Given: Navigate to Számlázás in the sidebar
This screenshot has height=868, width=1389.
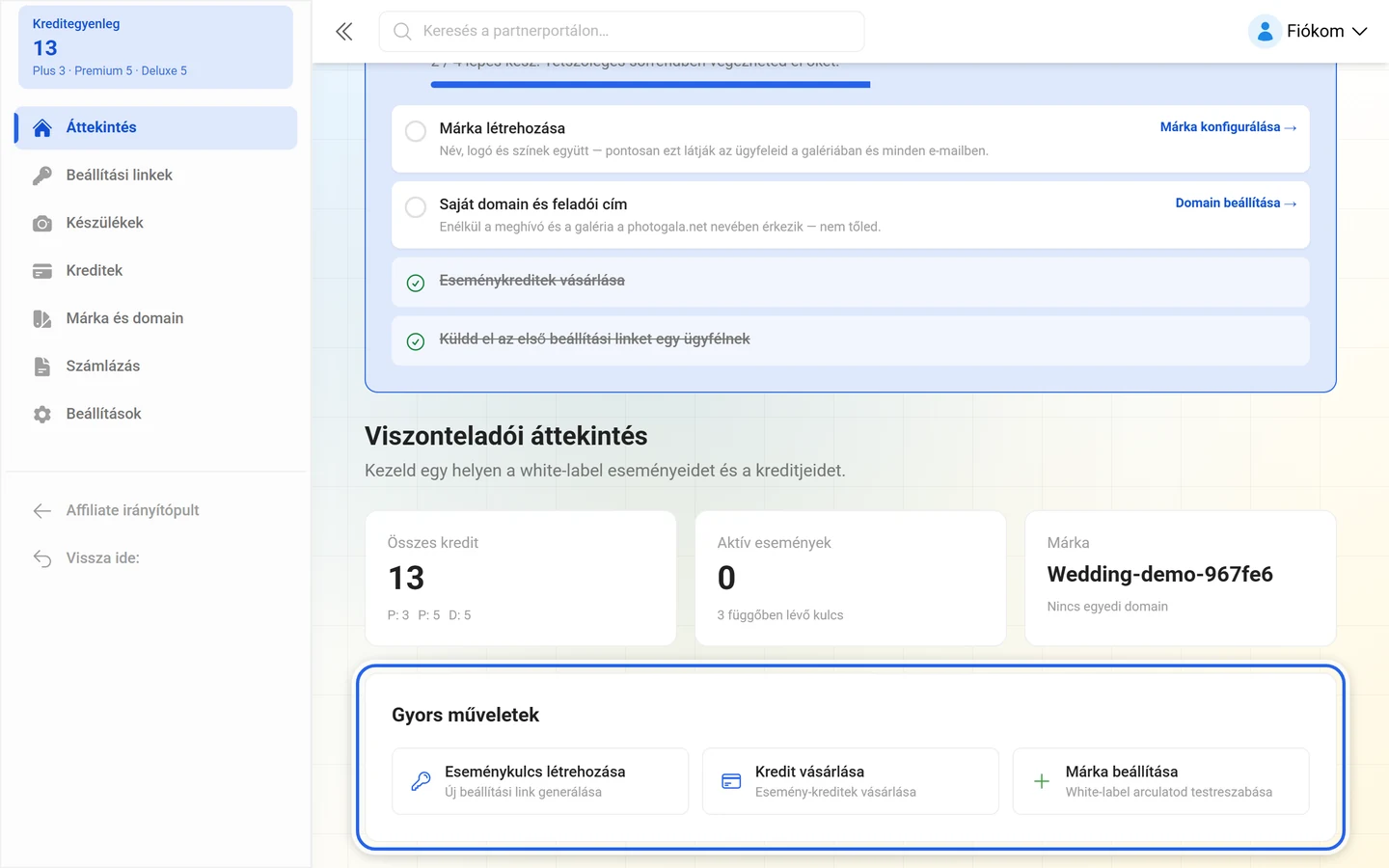Looking at the screenshot, I should 156,366.
